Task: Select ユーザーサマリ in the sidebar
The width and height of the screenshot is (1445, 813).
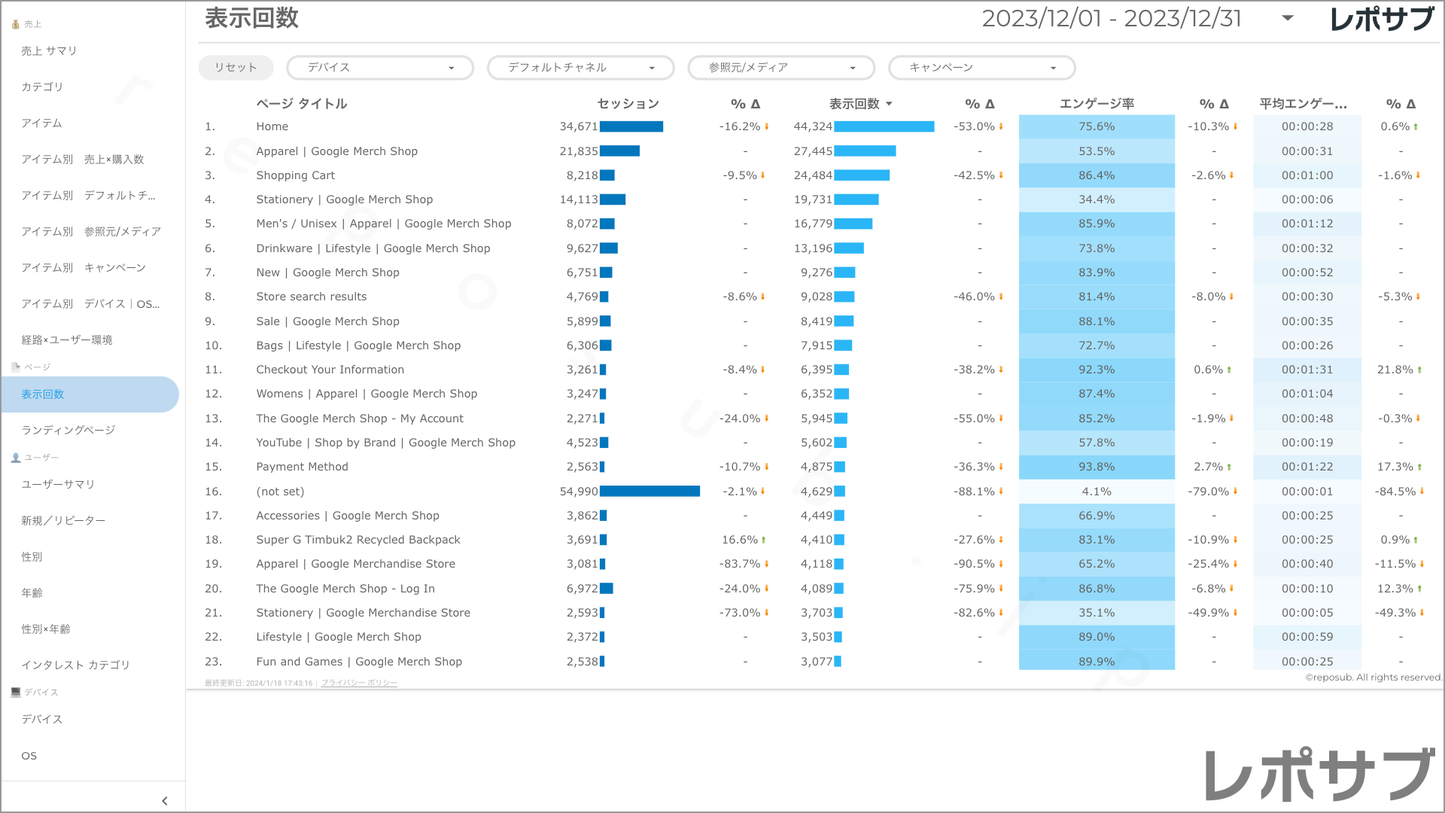Action: [x=58, y=484]
